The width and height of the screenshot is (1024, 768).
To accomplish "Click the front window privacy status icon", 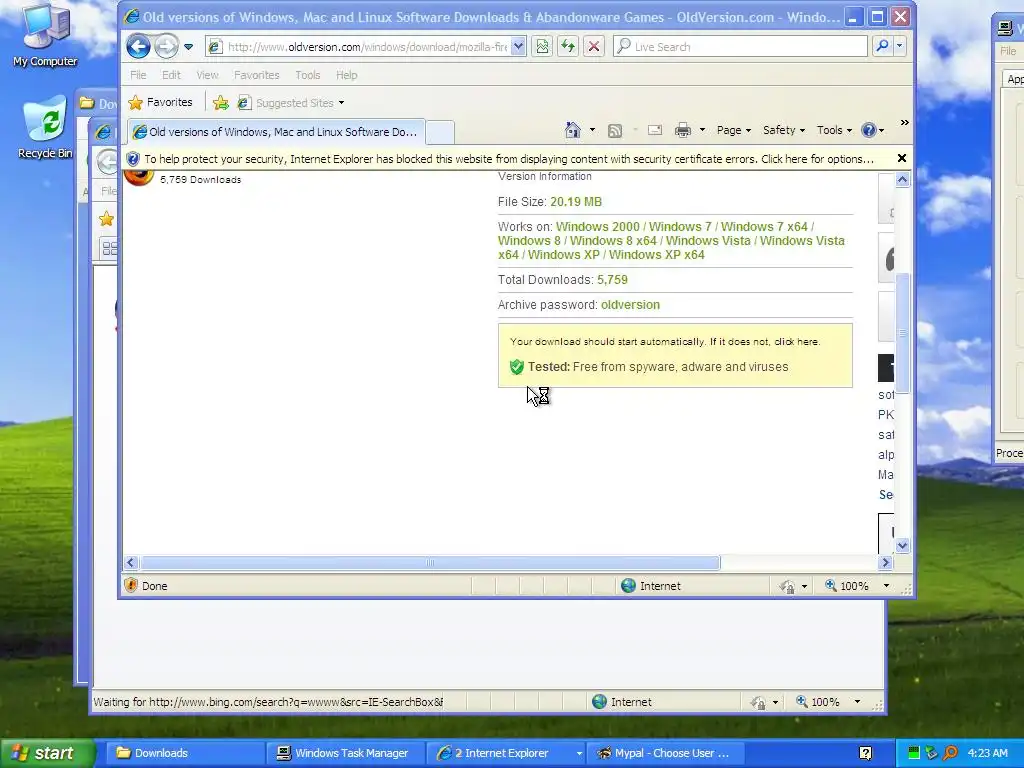I will point(787,586).
